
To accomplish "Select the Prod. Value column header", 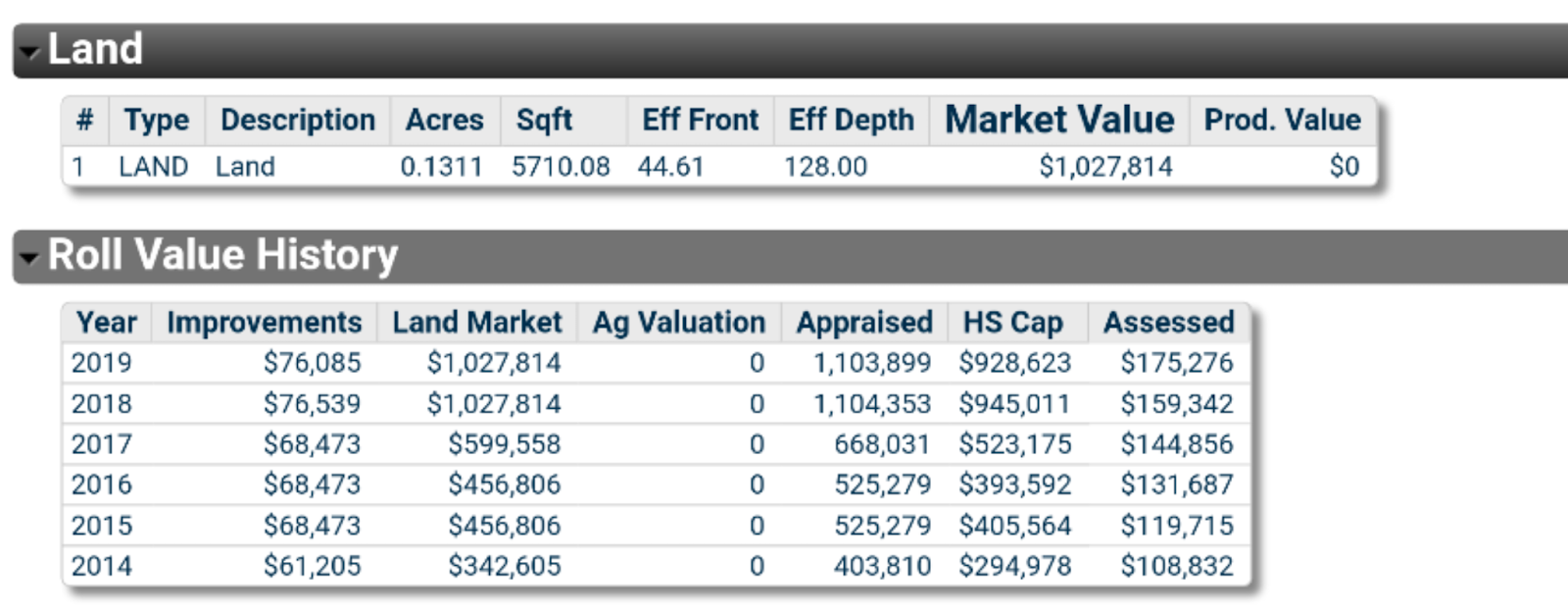I will [x=1282, y=120].
